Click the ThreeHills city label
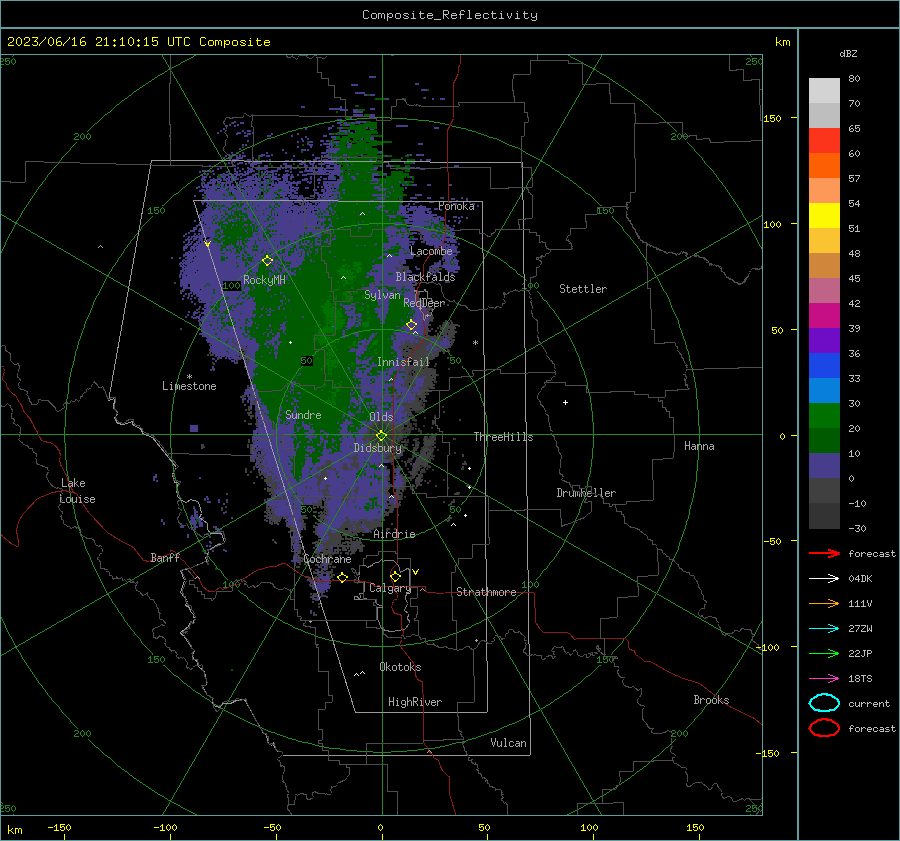Viewport: 900px width, 841px height. [503, 437]
